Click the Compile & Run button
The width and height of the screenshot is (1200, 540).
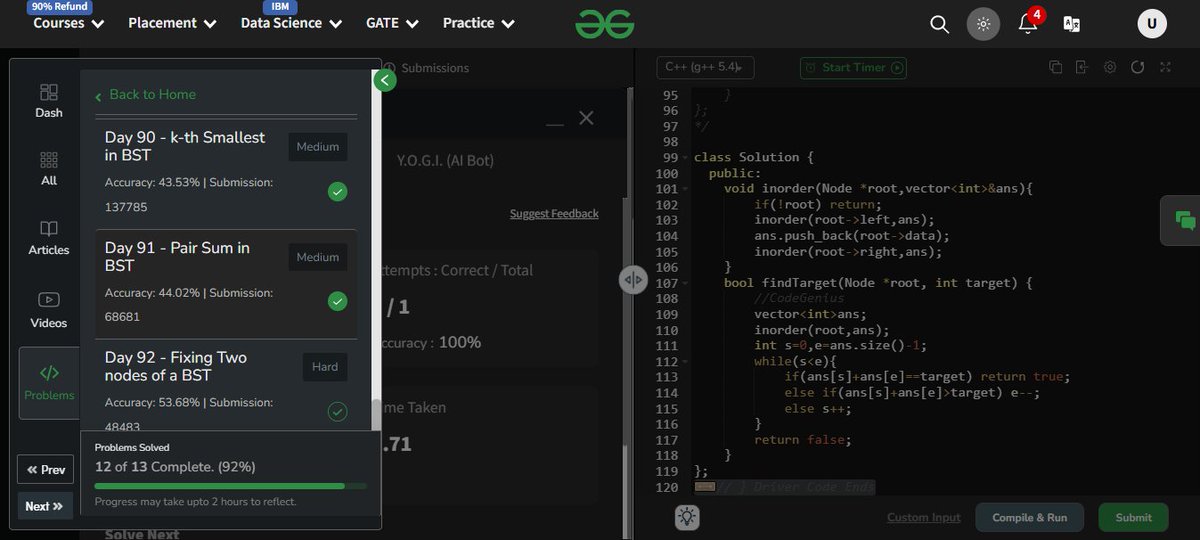(x=1029, y=517)
